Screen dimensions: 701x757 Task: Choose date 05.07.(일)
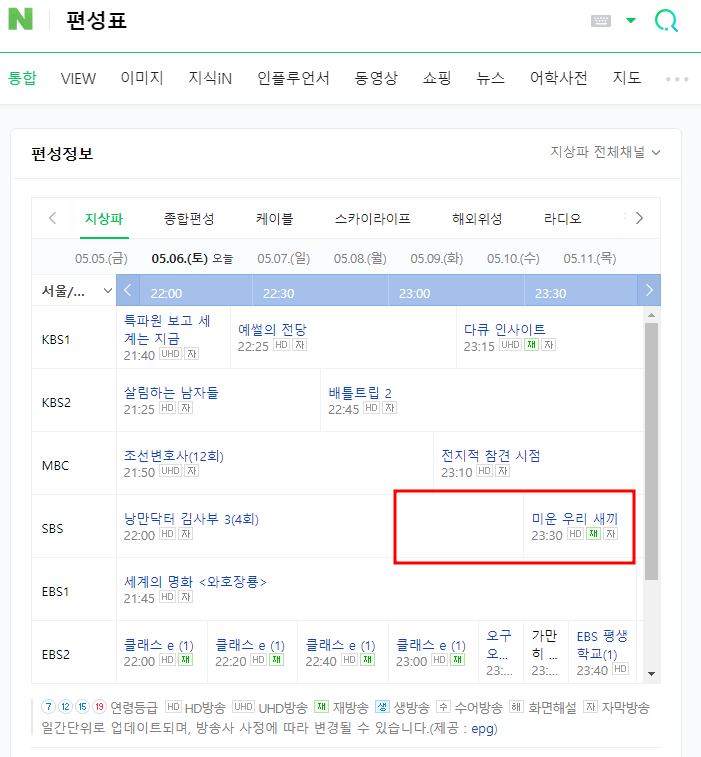point(283,259)
